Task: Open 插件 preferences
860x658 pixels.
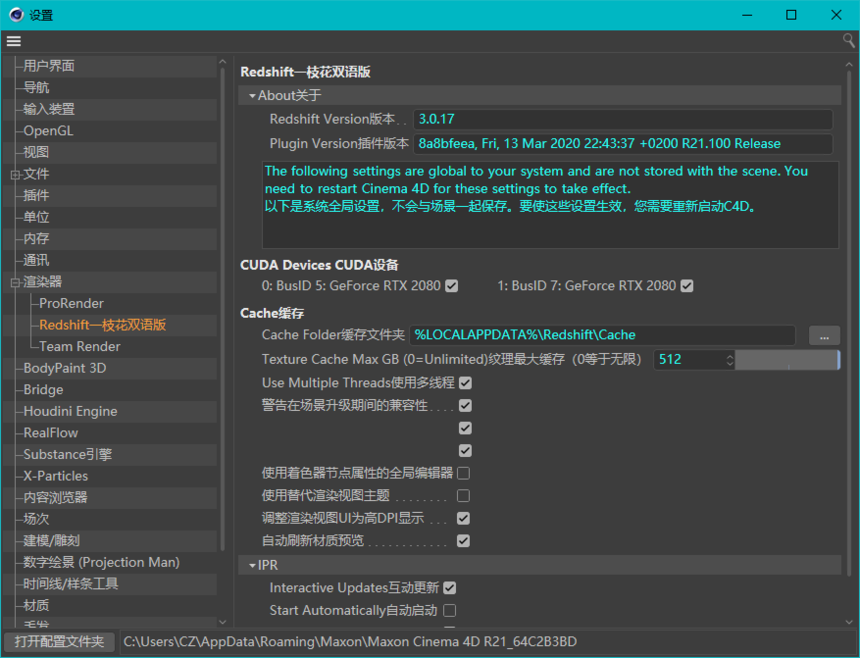Action: (36, 195)
